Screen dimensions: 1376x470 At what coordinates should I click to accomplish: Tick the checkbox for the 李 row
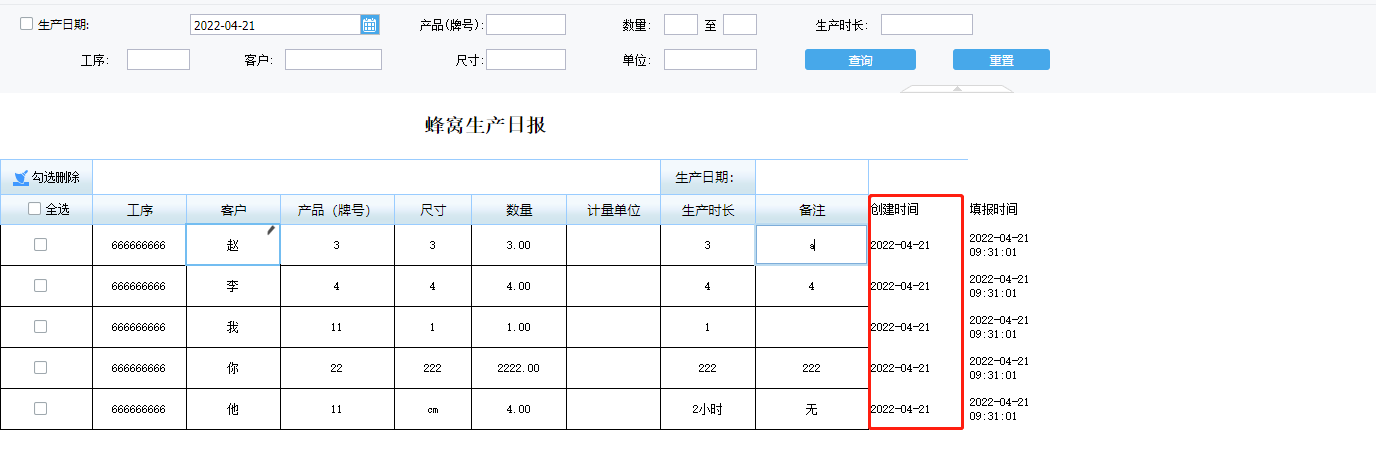pyautogui.click(x=41, y=285)
